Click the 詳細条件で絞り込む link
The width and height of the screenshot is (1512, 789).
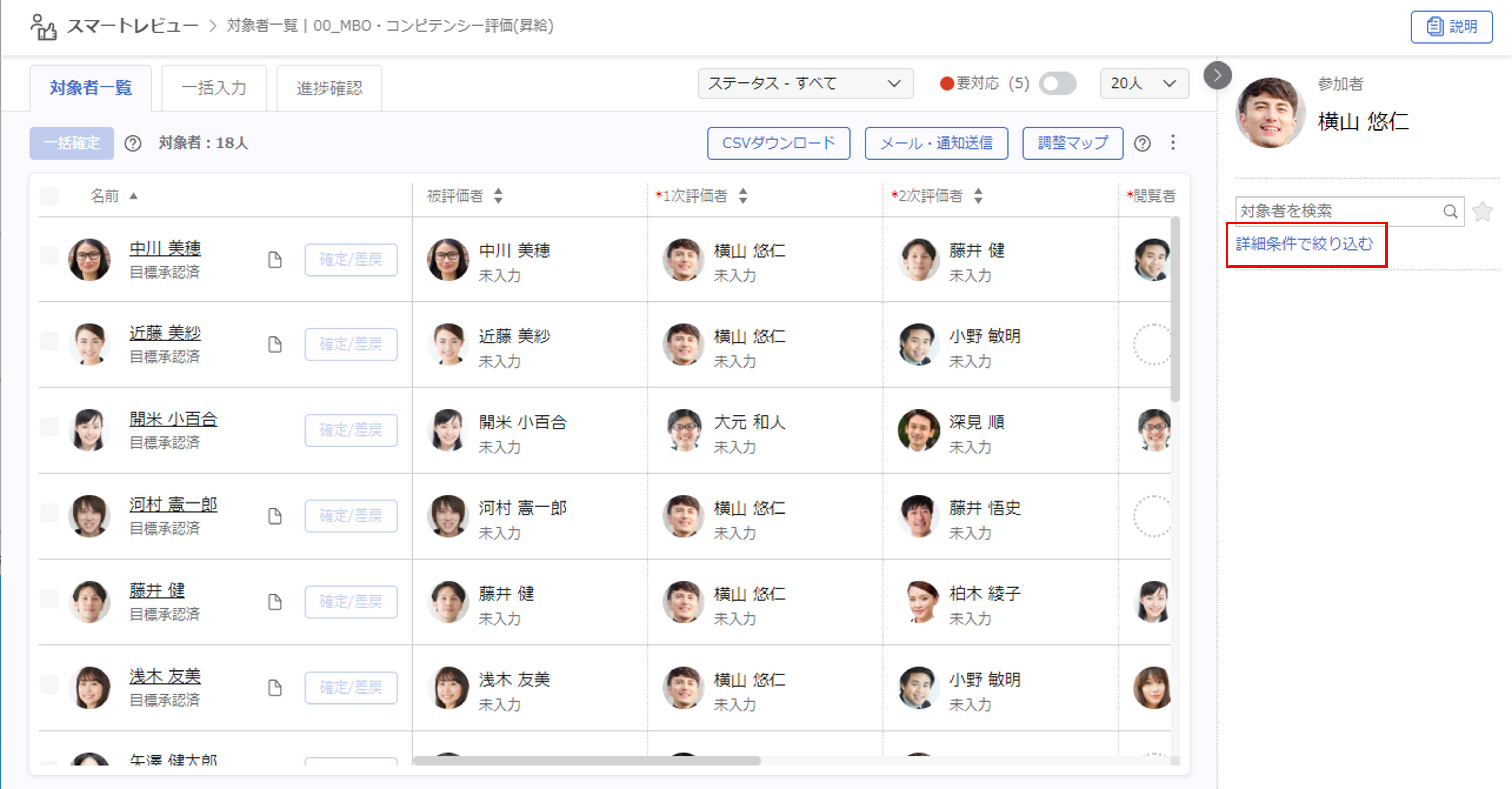coord(1305,244)
